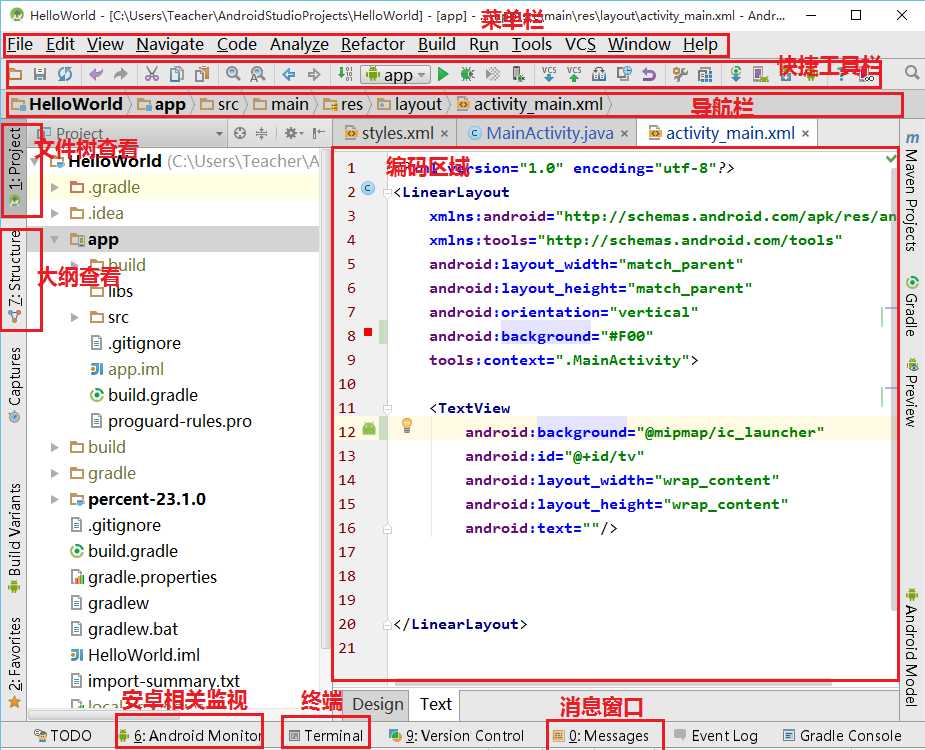
Task: Click the Revert purple arrow icon
Action: (x=649, y=74)
